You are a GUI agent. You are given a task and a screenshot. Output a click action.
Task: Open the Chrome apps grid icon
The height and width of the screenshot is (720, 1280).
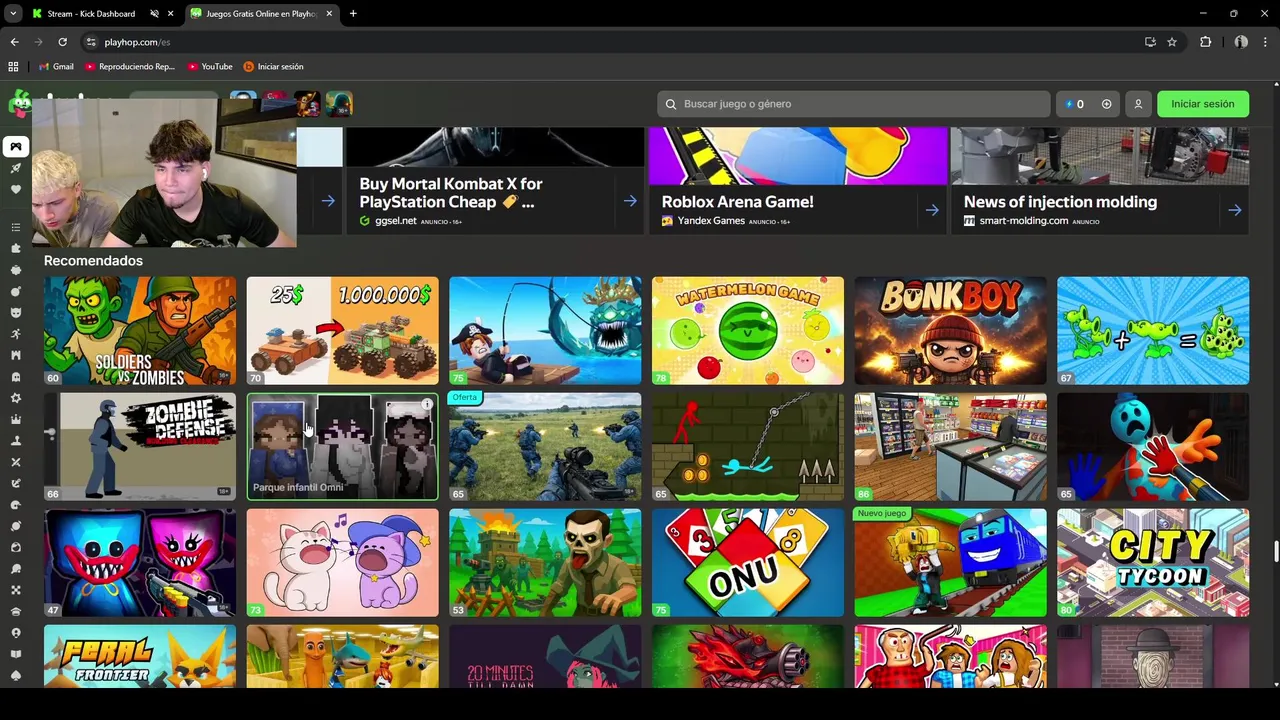click(x=13, y=66)
